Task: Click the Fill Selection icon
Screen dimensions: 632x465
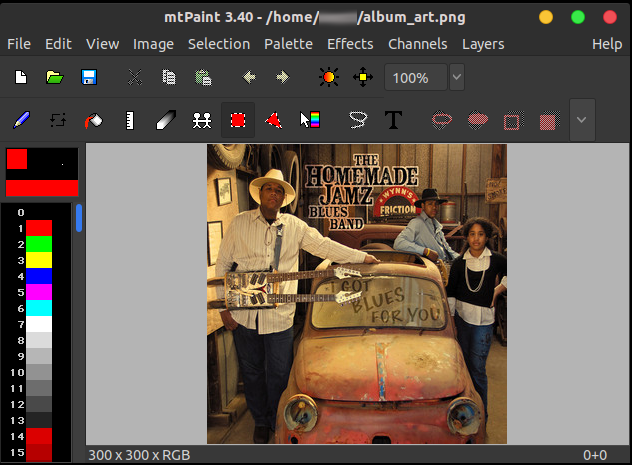Action: [550, 120]
